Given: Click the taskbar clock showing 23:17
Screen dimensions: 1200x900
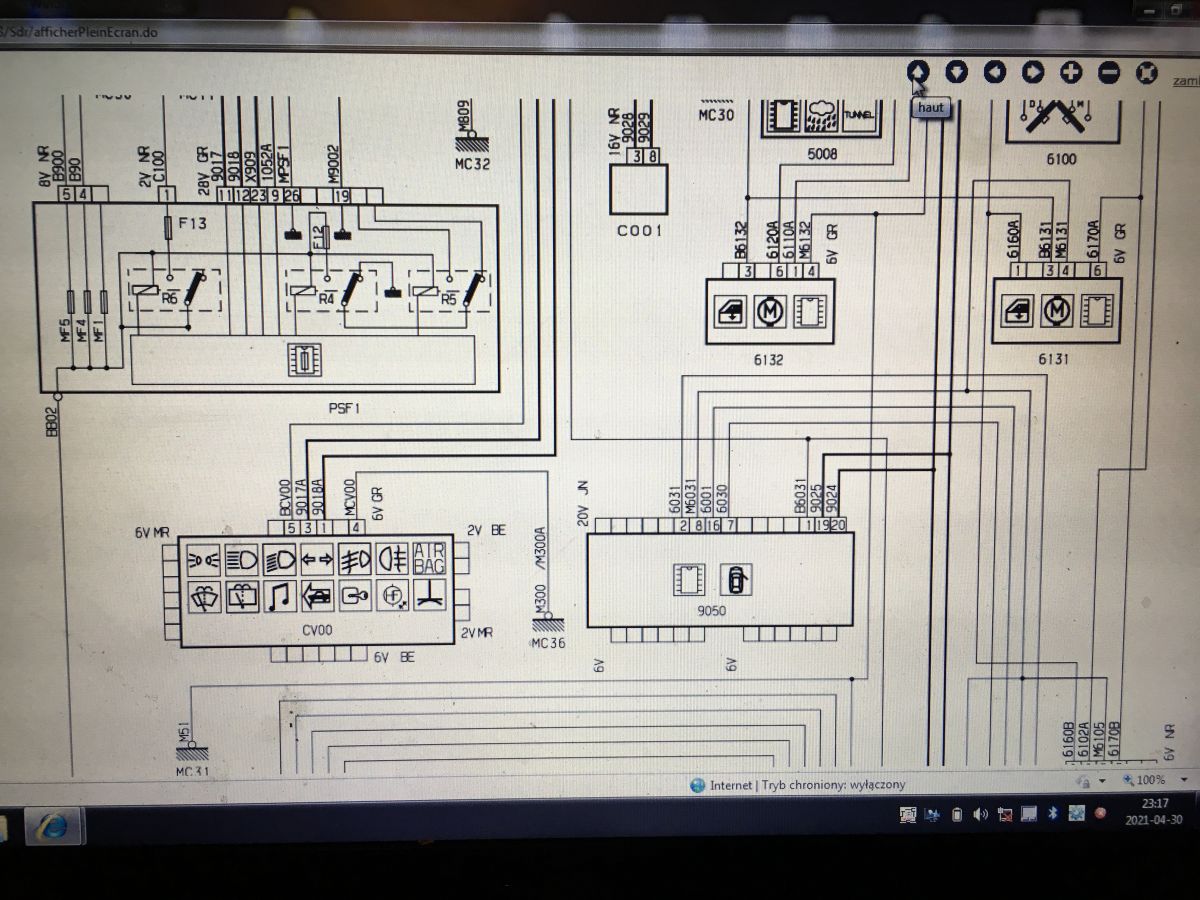Looking at the screenshot, I should [x=1155, y=810].
